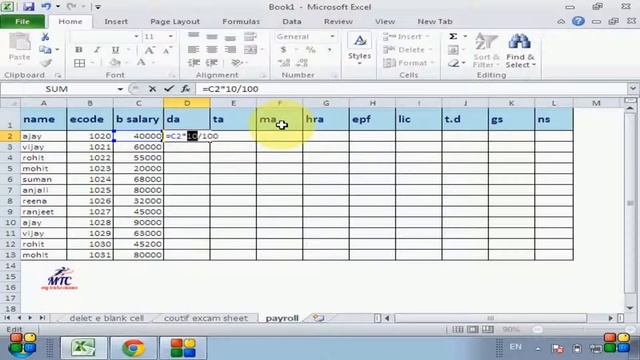Open Chrome from the taskbar
Screen dimensions: 640x360
[133, 348]
